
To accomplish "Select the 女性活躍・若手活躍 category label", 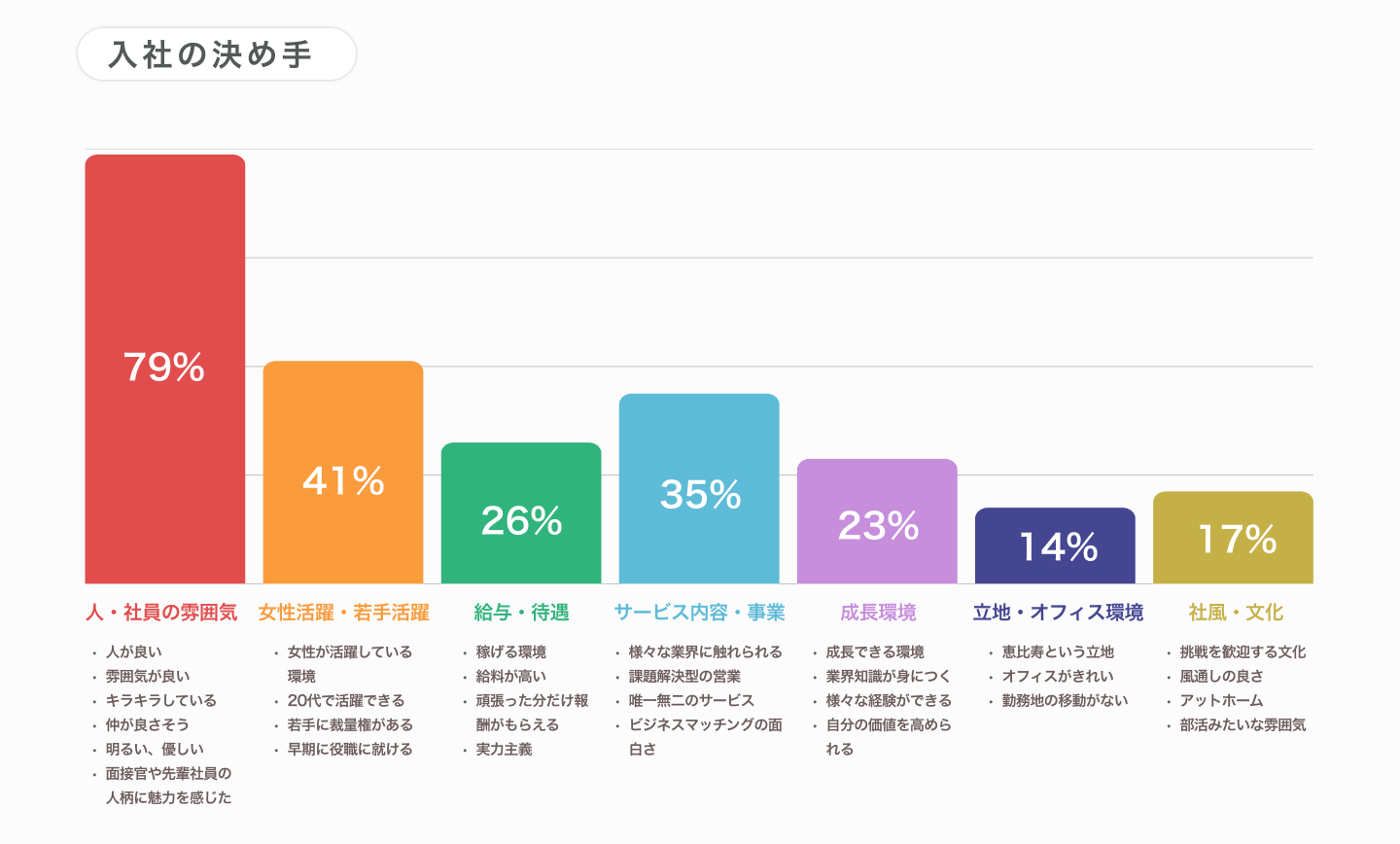I will tap(343, 613).
